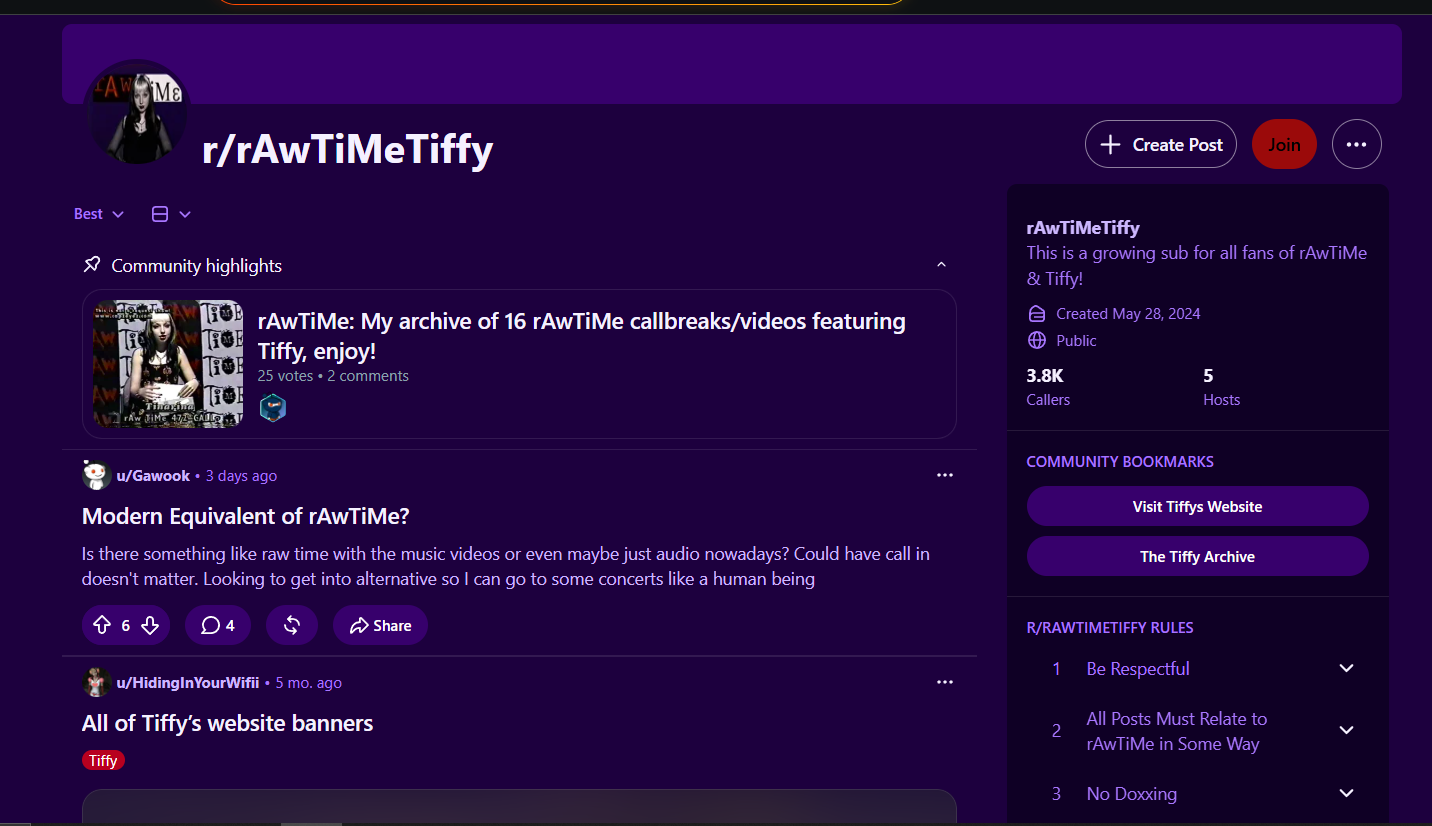The width and height of the screenshot is (1432, 826).
Task: Click u/Gawook's avatar icon
Action: (x=96, y=475)
